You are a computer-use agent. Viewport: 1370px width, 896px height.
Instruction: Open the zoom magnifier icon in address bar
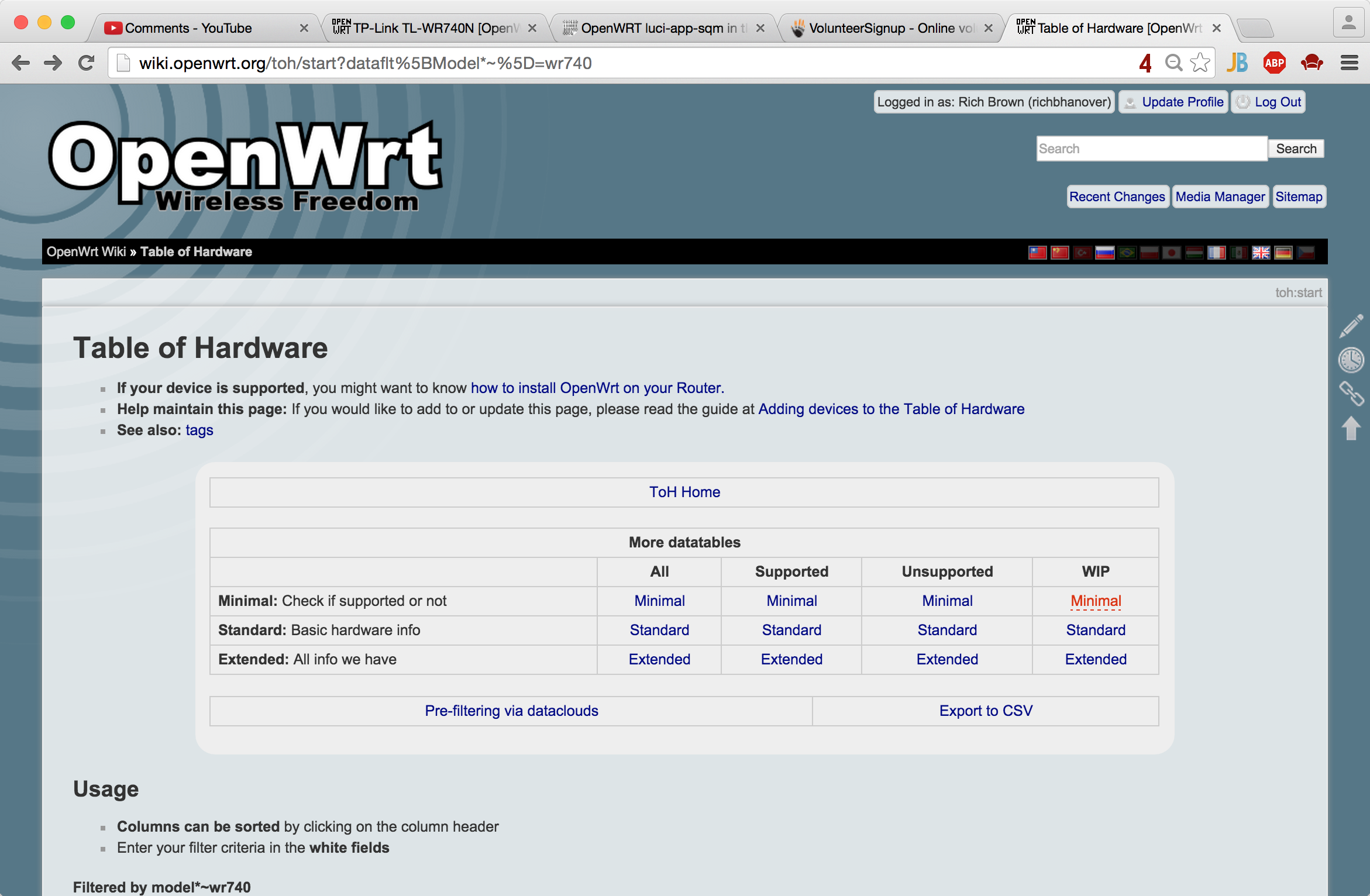coord(1173,63)
